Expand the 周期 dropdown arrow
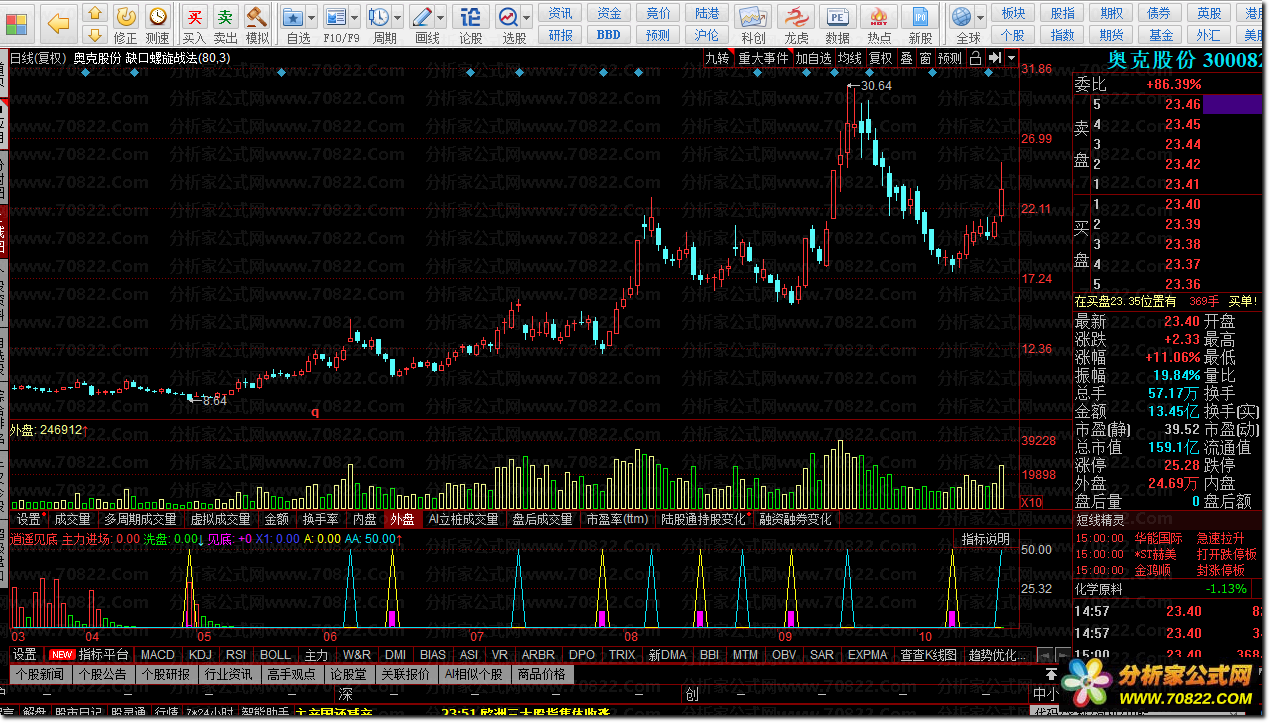The height and width of the screenshot is (723, 1271). [x=399, y=17]
